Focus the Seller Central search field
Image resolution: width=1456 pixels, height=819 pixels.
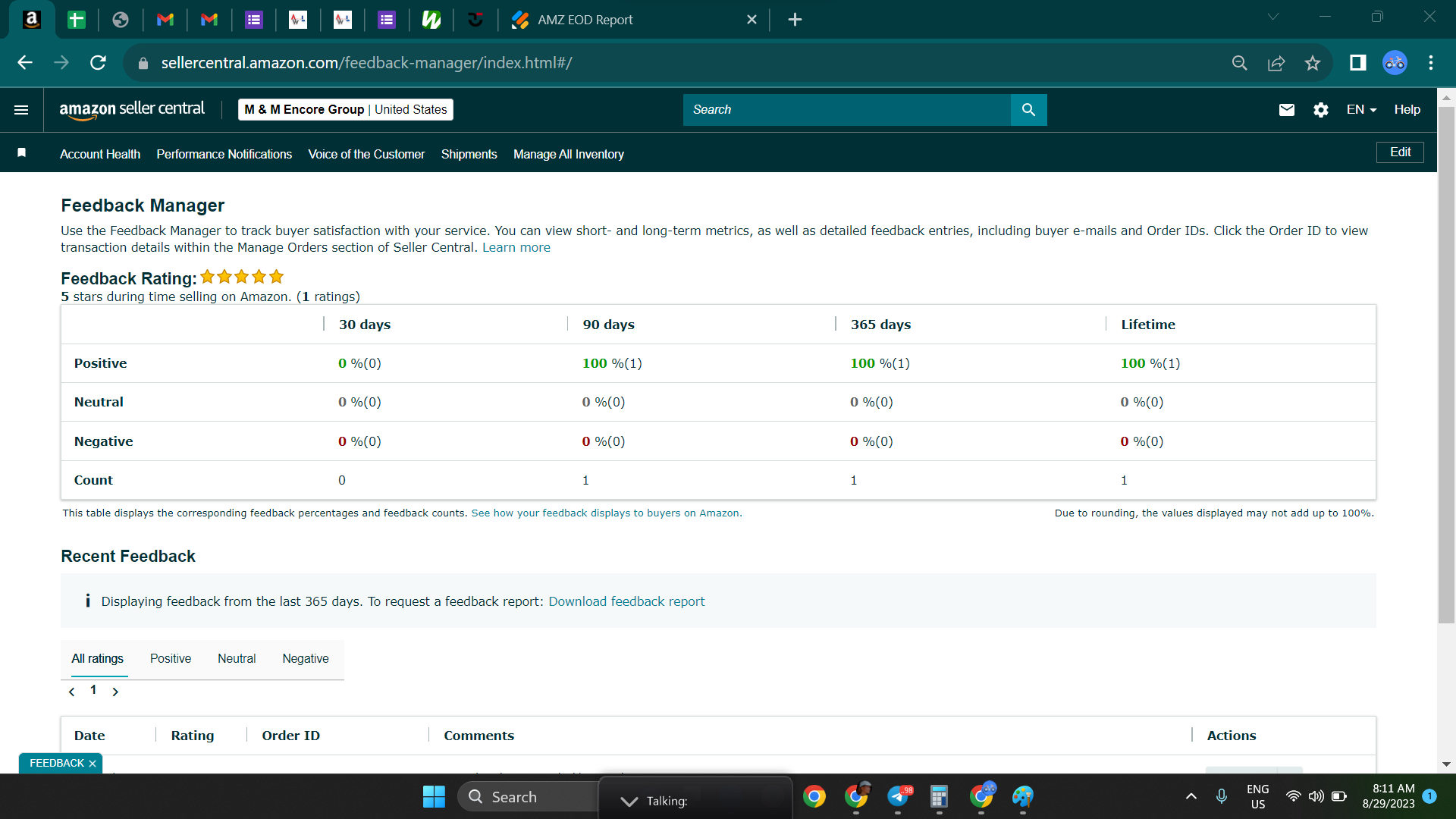point(846,110)
